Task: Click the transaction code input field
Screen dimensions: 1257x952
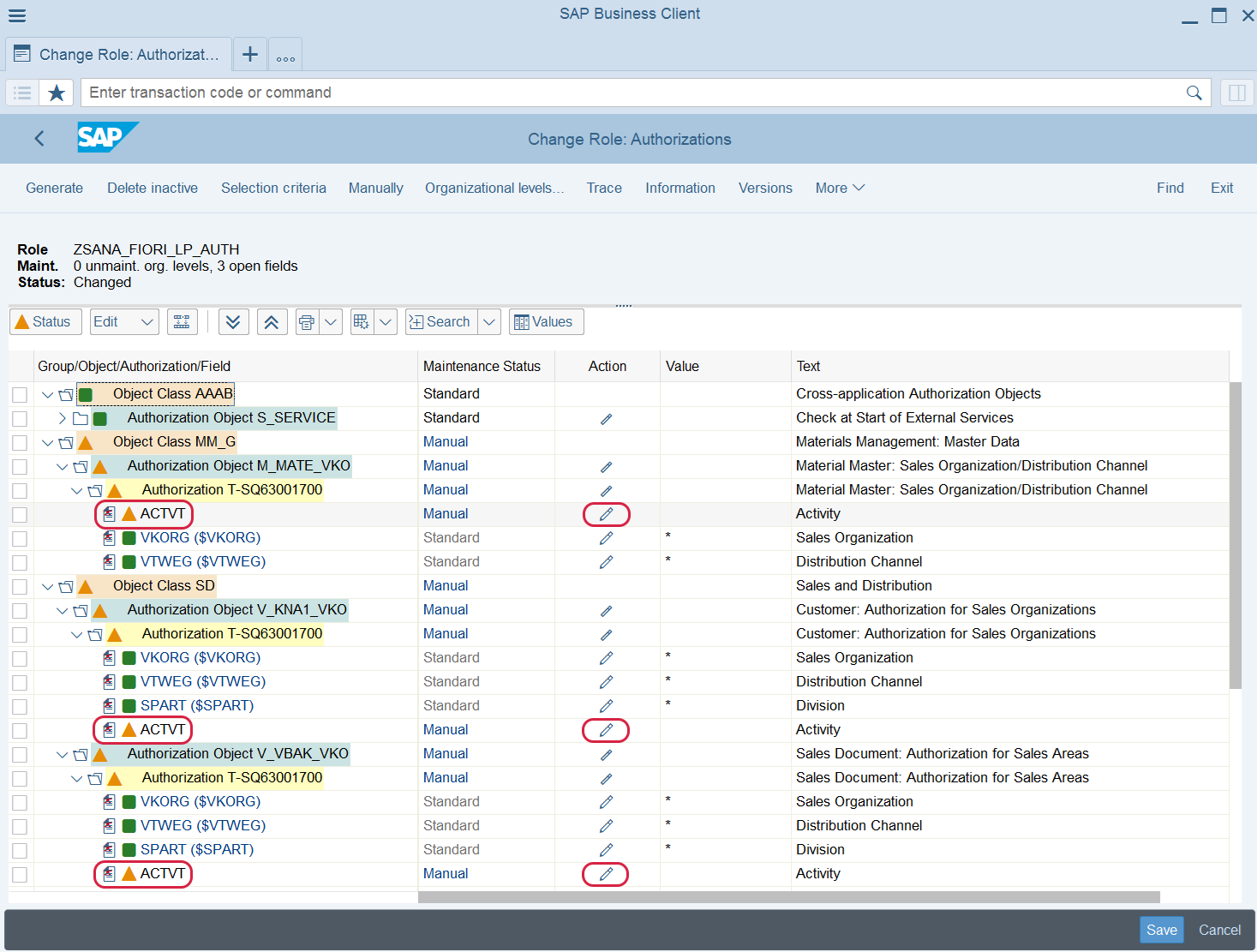Action: (646, 93)
